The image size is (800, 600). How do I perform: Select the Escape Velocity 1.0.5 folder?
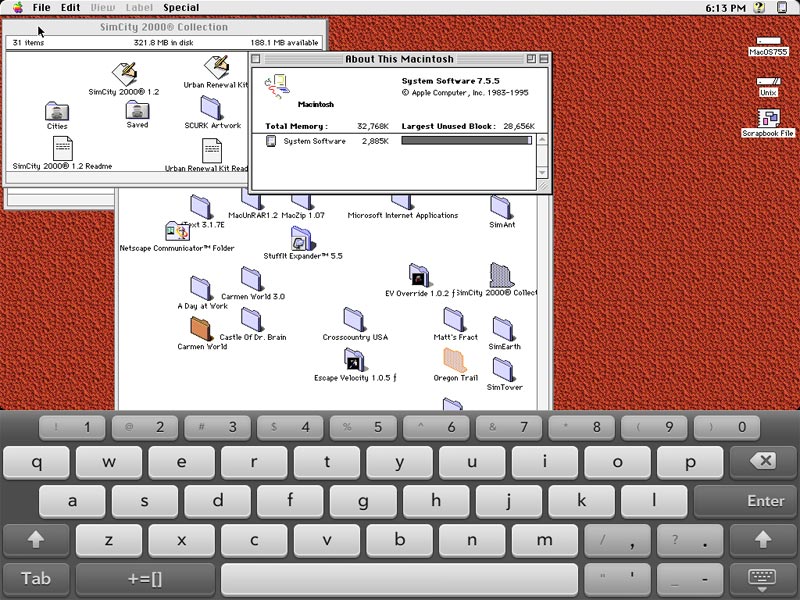pyautogui.click(x=354, y=359)
